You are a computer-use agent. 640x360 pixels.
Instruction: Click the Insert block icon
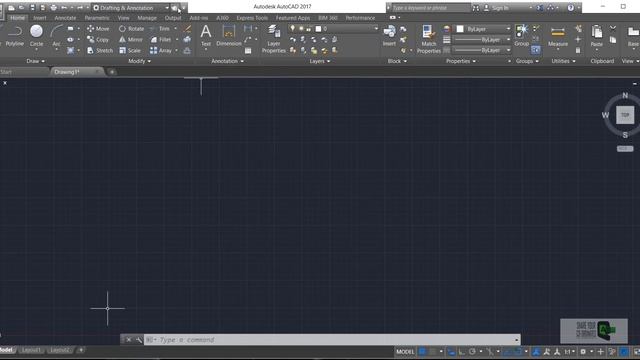tap(389, 31)
